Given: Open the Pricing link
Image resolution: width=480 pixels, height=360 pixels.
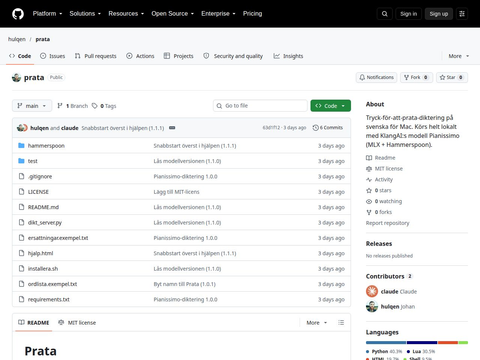Looking at the screenshot, I should pyautogui.click(x=252, y=14).
